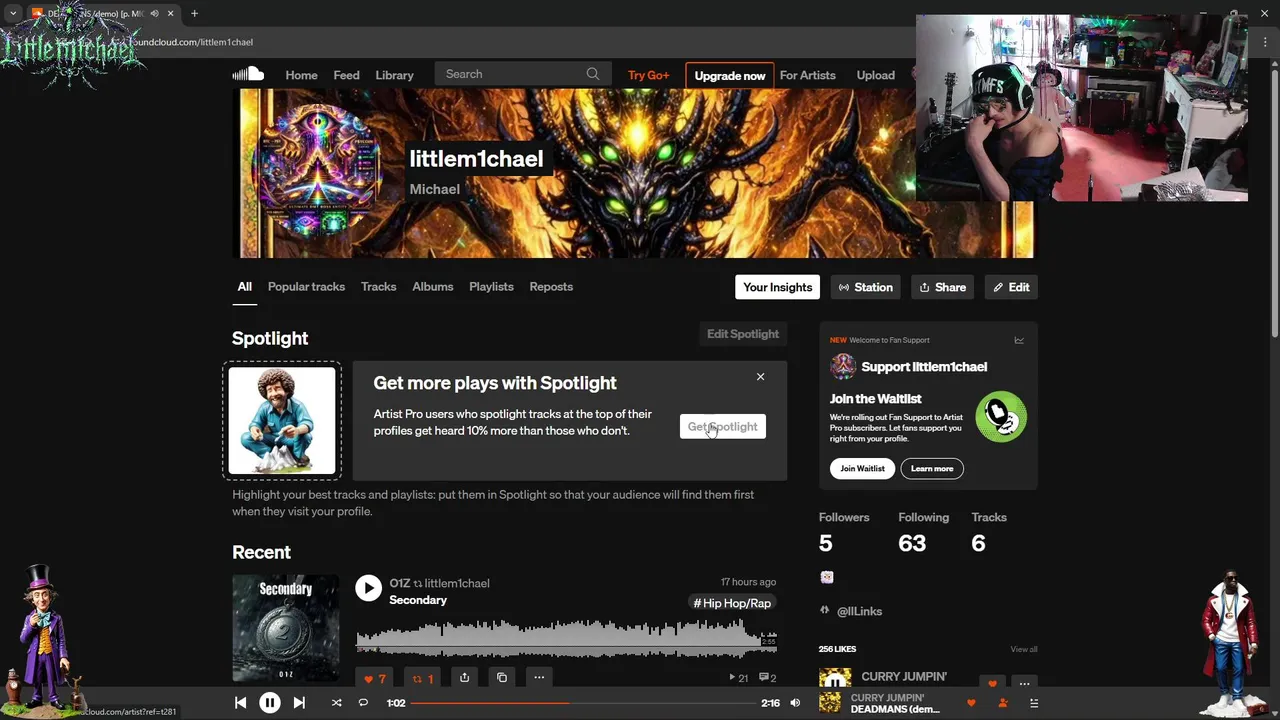This screenshot has height=720, width=1280.
Task: Open more options for Secondary track
Action: (539, 678)
